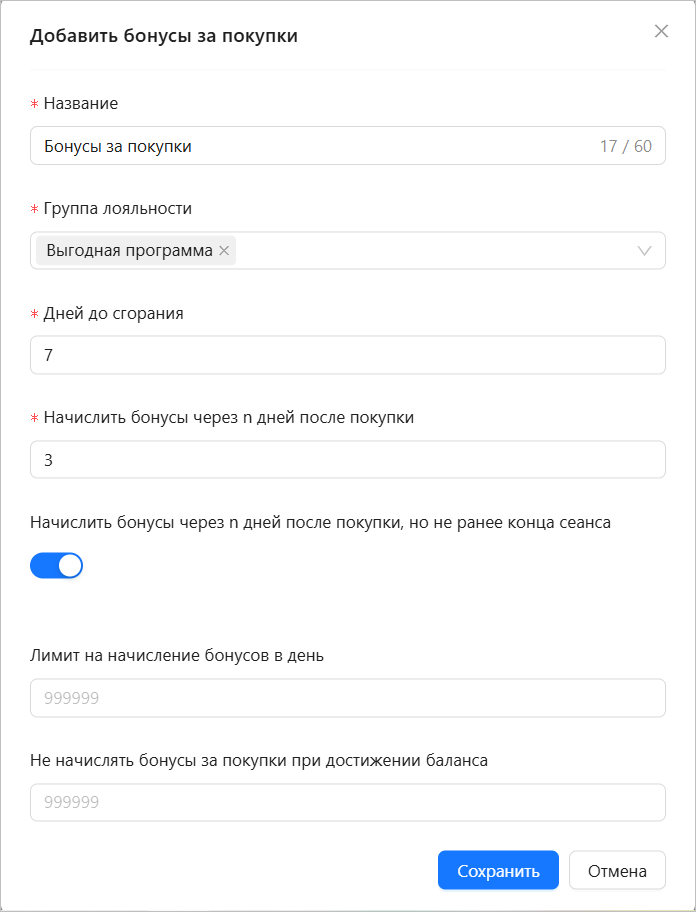
Task: Click into the Дней до сгорания field
Action: pyautogui.click(x=348, y=355)
